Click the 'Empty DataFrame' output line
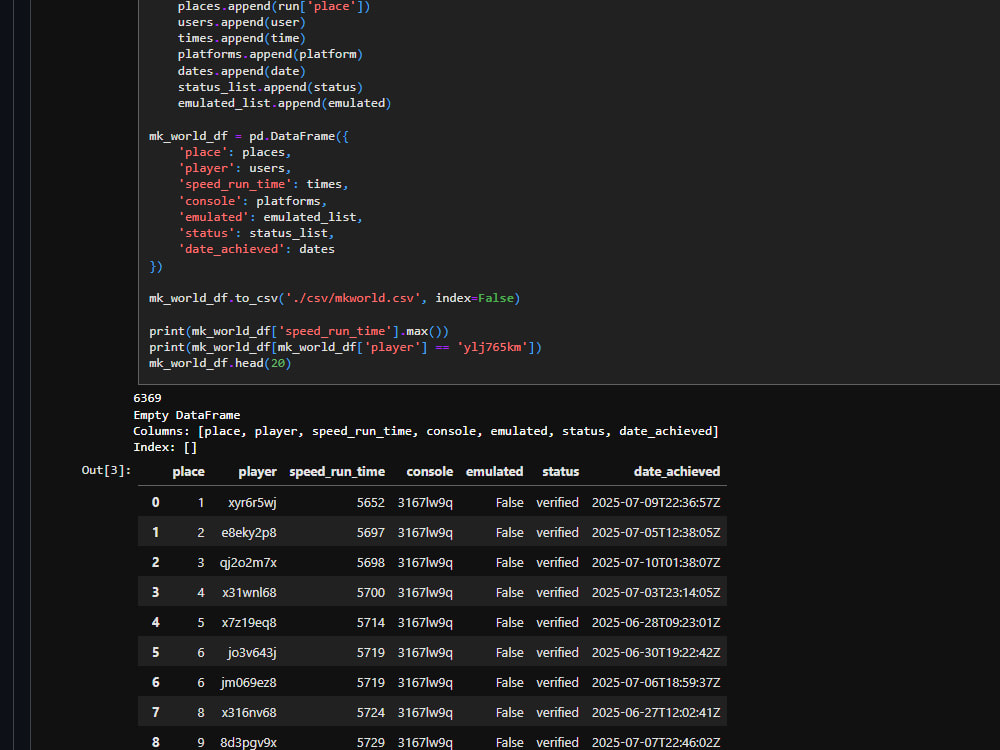This screenshot has width=1000, height=750. tap(187, 415)
